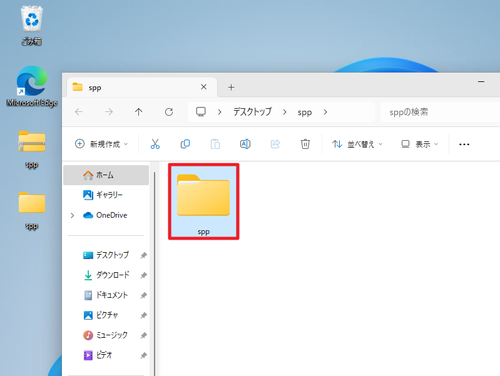Screen dimensions: 500x376
Task: Expand chevron after spp in address bar
Action: (325, 112)
